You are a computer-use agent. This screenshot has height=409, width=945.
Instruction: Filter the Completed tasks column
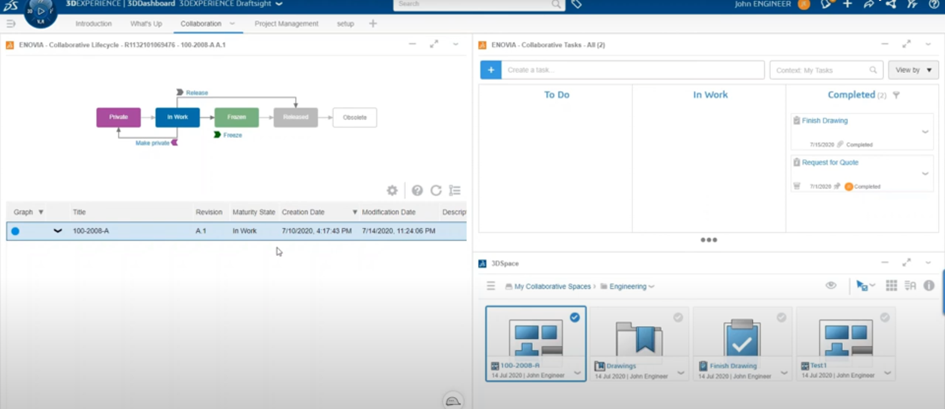(896, 95)
